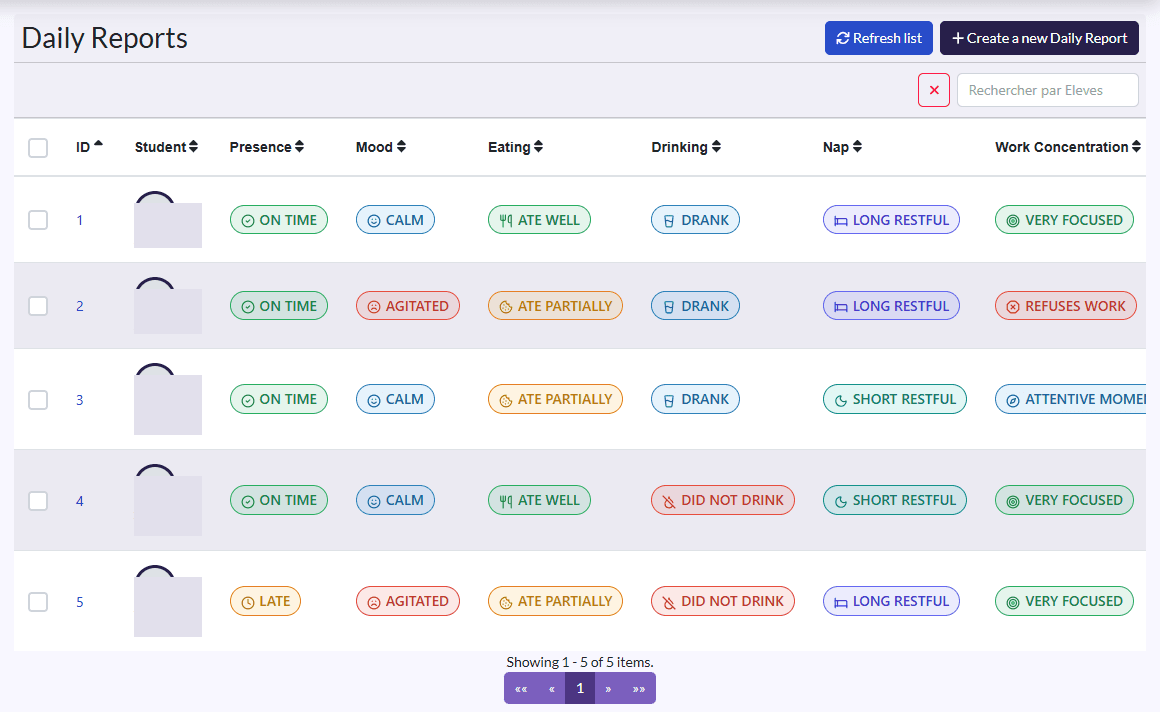The height and width of the screenshot is (712, 1160).
Task: Click the DID NOT DRINK badge in row 5
Action: tap(723, 601)
